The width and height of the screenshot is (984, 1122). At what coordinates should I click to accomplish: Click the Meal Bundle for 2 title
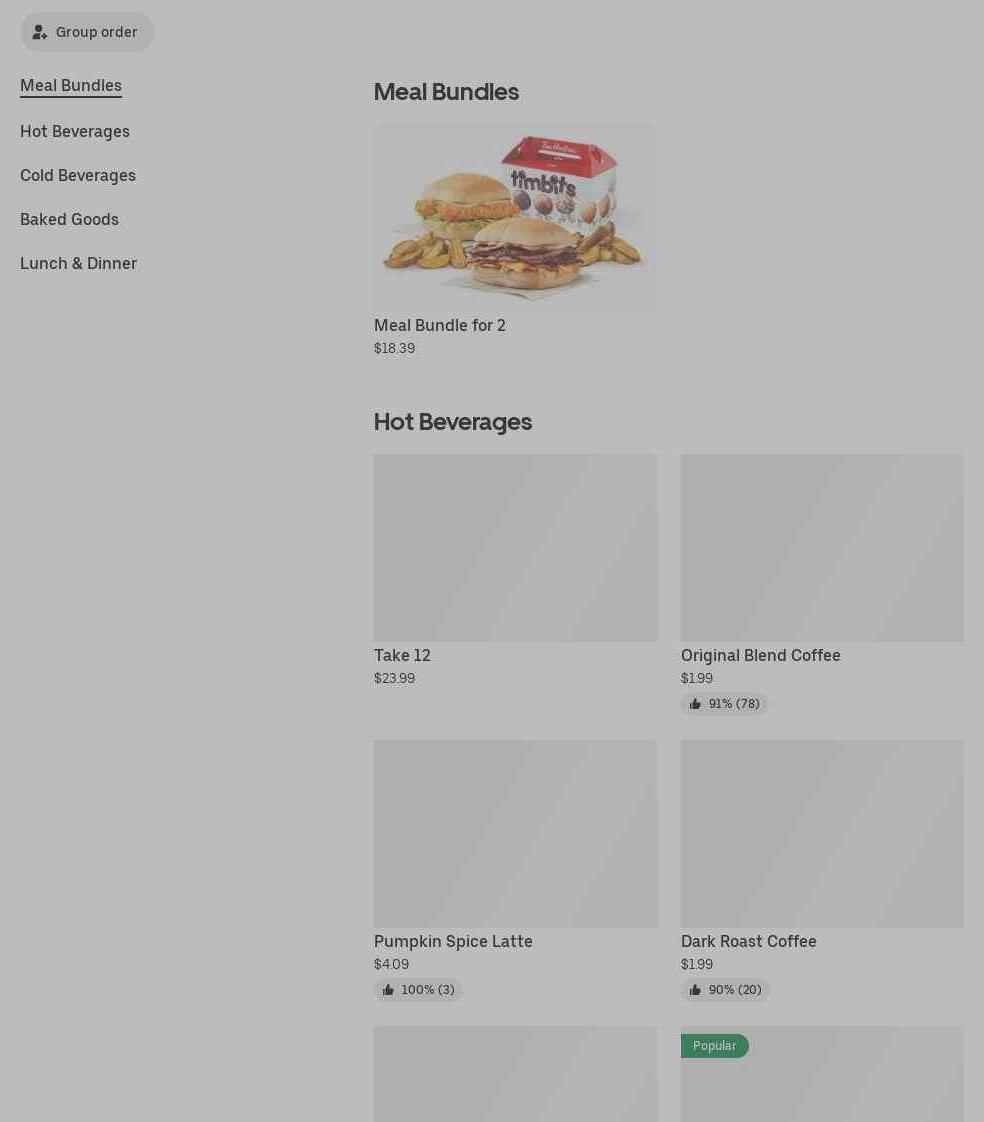[x=440, y=326]
